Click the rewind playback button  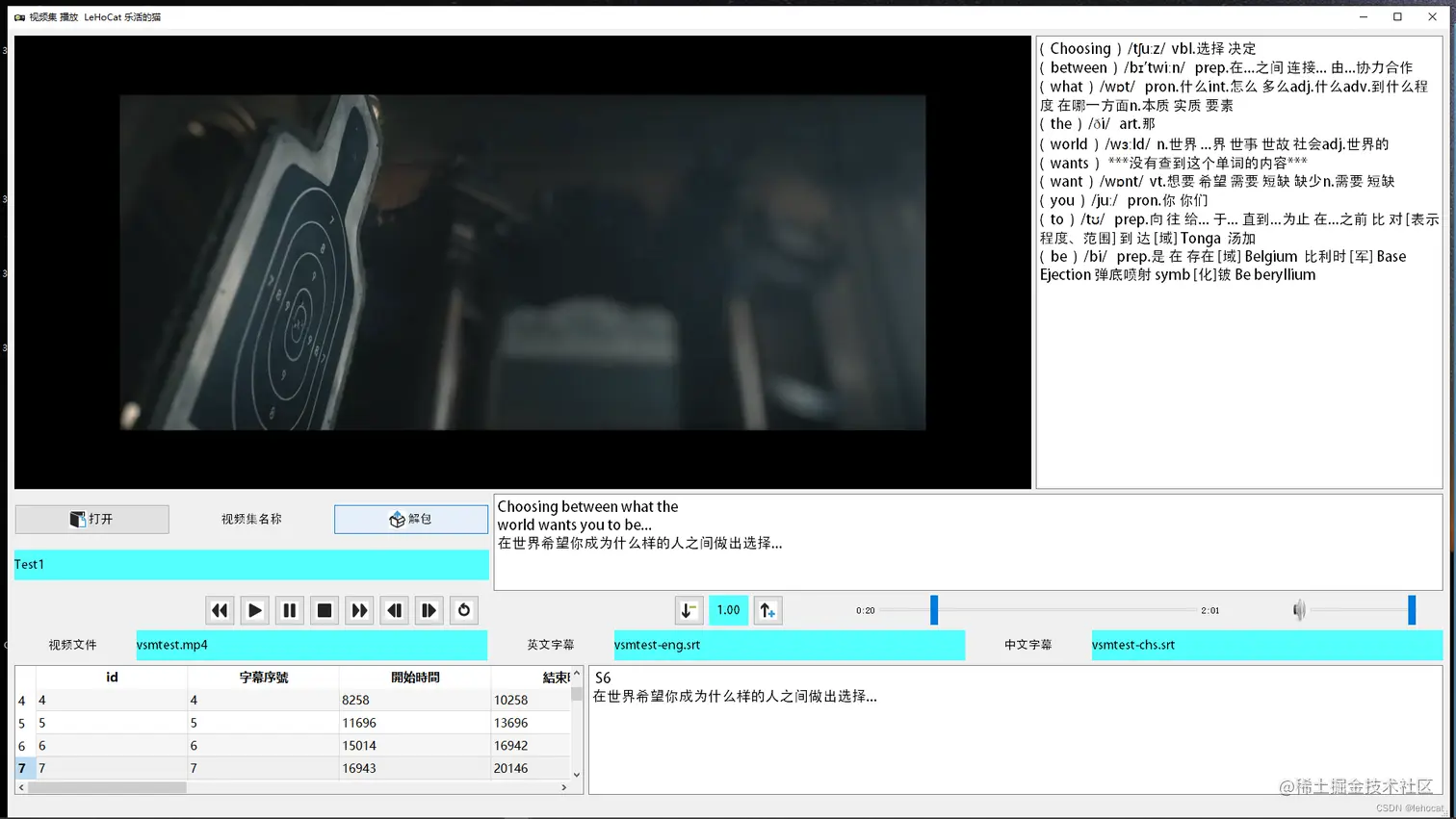click(x=220, y=610)
